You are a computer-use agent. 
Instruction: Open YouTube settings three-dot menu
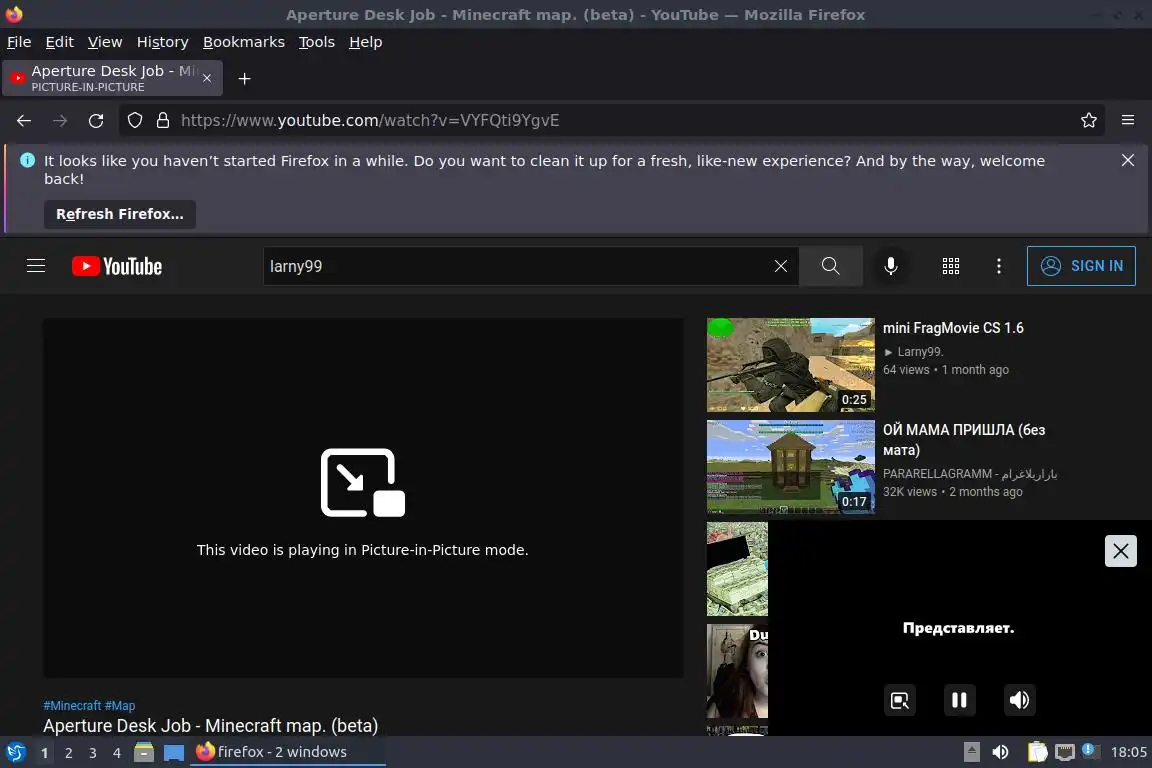[998, 266]
